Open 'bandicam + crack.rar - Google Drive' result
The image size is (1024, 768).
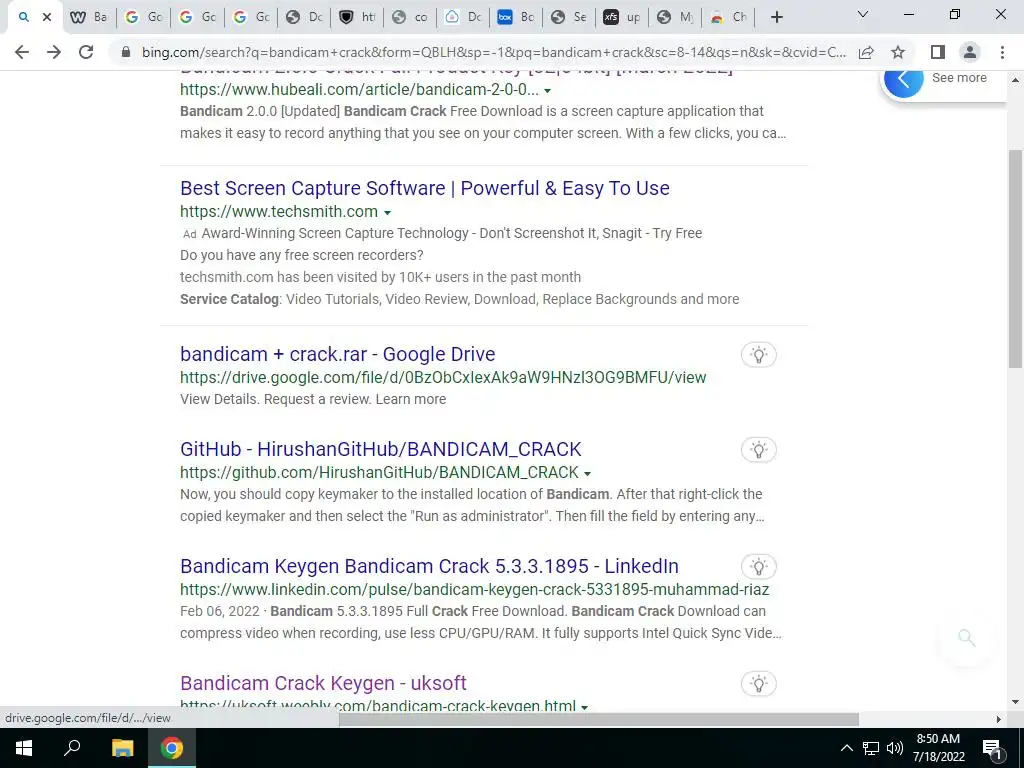[x=338, y=354]
